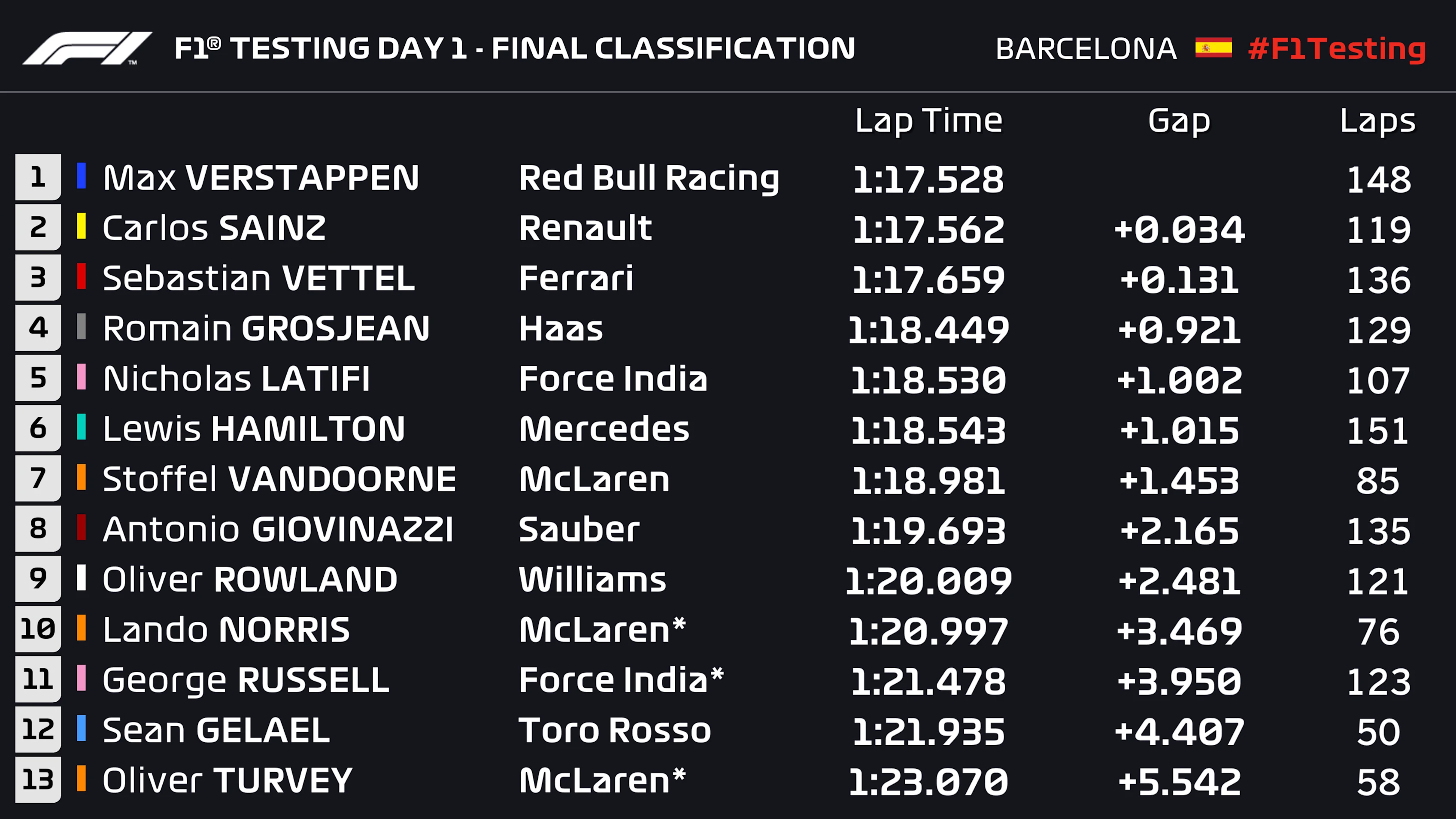Click Mercedes teal team color bar
1456x819 pixels.
(x=82, y=428)
